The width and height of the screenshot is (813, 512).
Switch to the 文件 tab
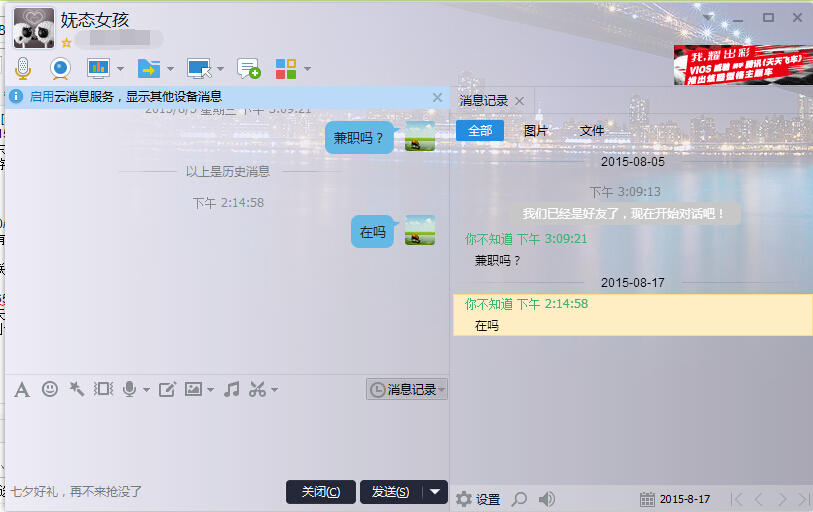point(592,131)
